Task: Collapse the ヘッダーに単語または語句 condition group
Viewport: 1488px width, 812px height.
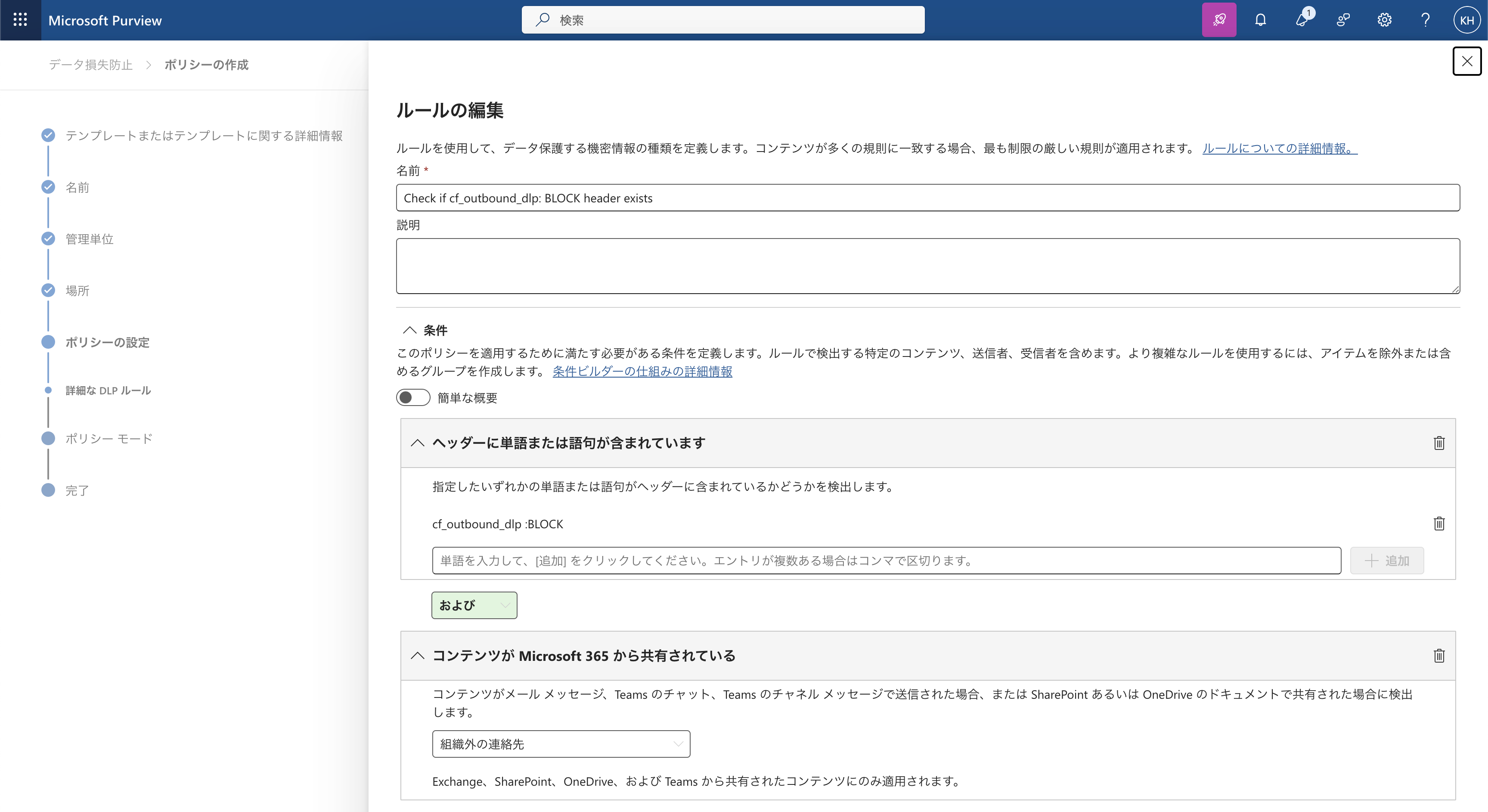Action: (x=418, y=443)
